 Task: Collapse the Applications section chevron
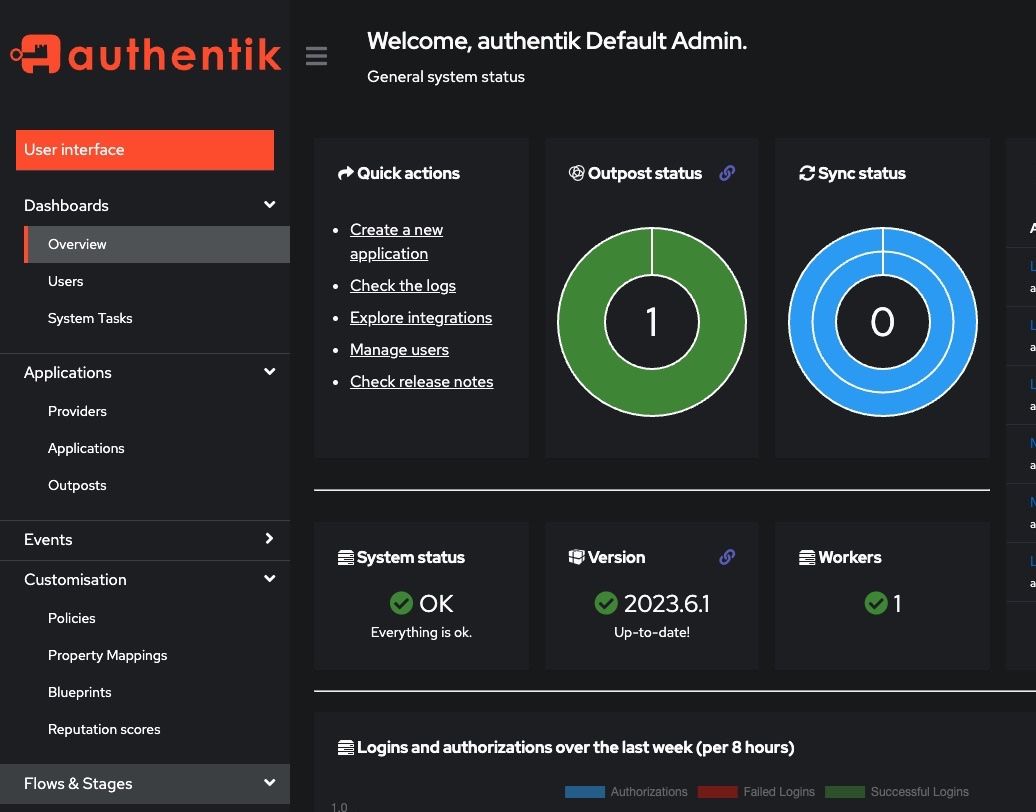(270, 372)
